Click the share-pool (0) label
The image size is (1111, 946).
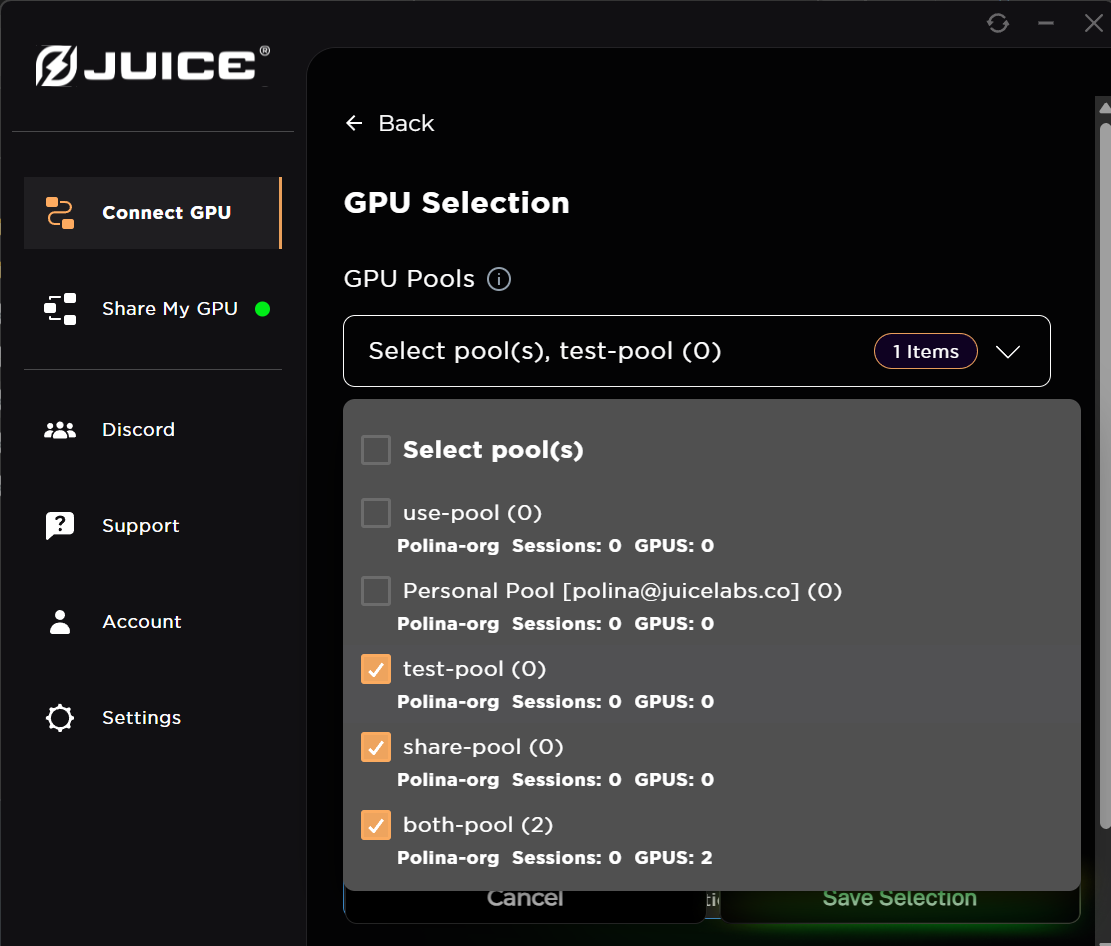click(x=483, y=747)
